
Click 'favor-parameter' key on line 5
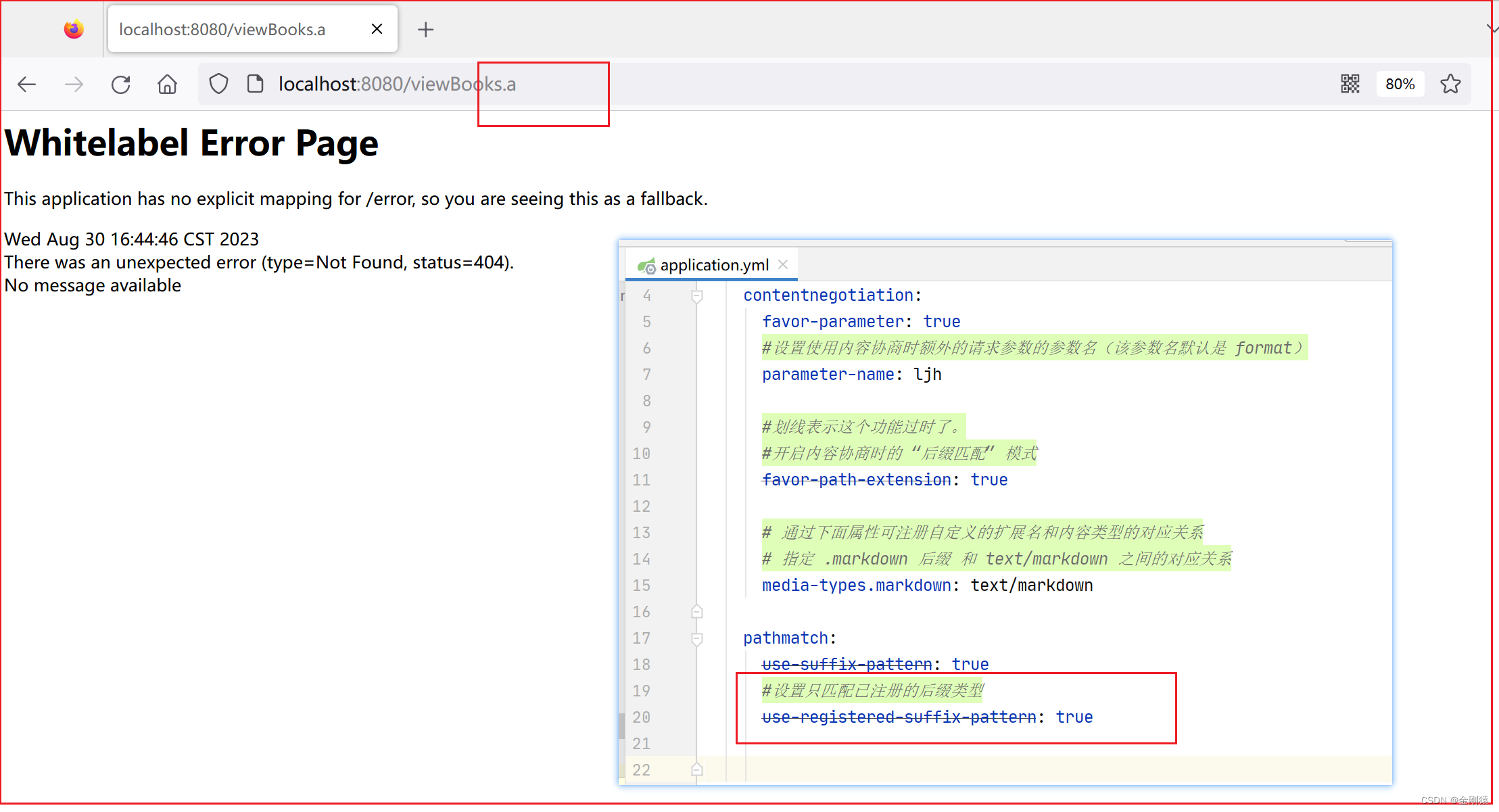833,322
